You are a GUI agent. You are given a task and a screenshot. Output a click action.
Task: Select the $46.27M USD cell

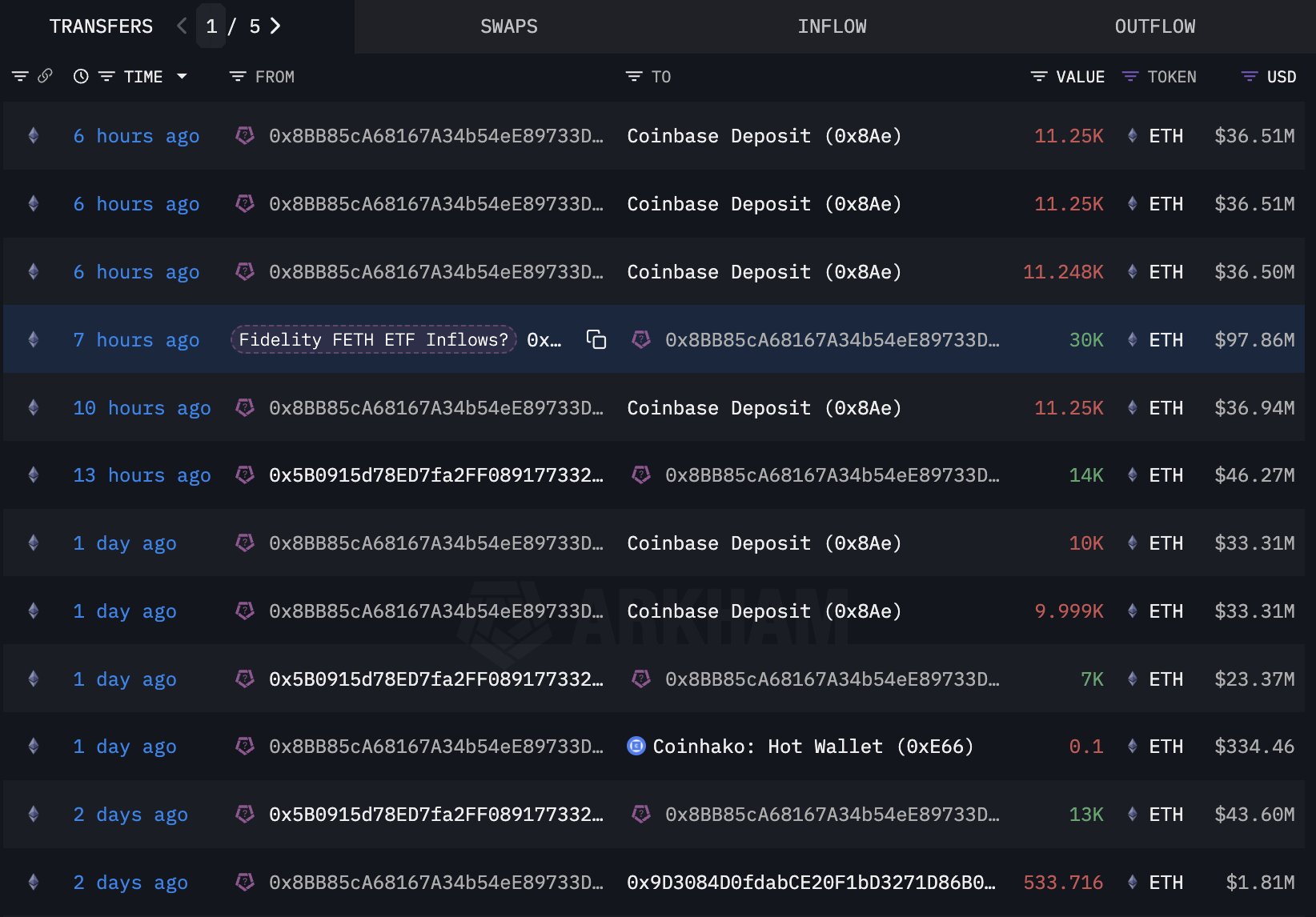[x=1254, y=475]
